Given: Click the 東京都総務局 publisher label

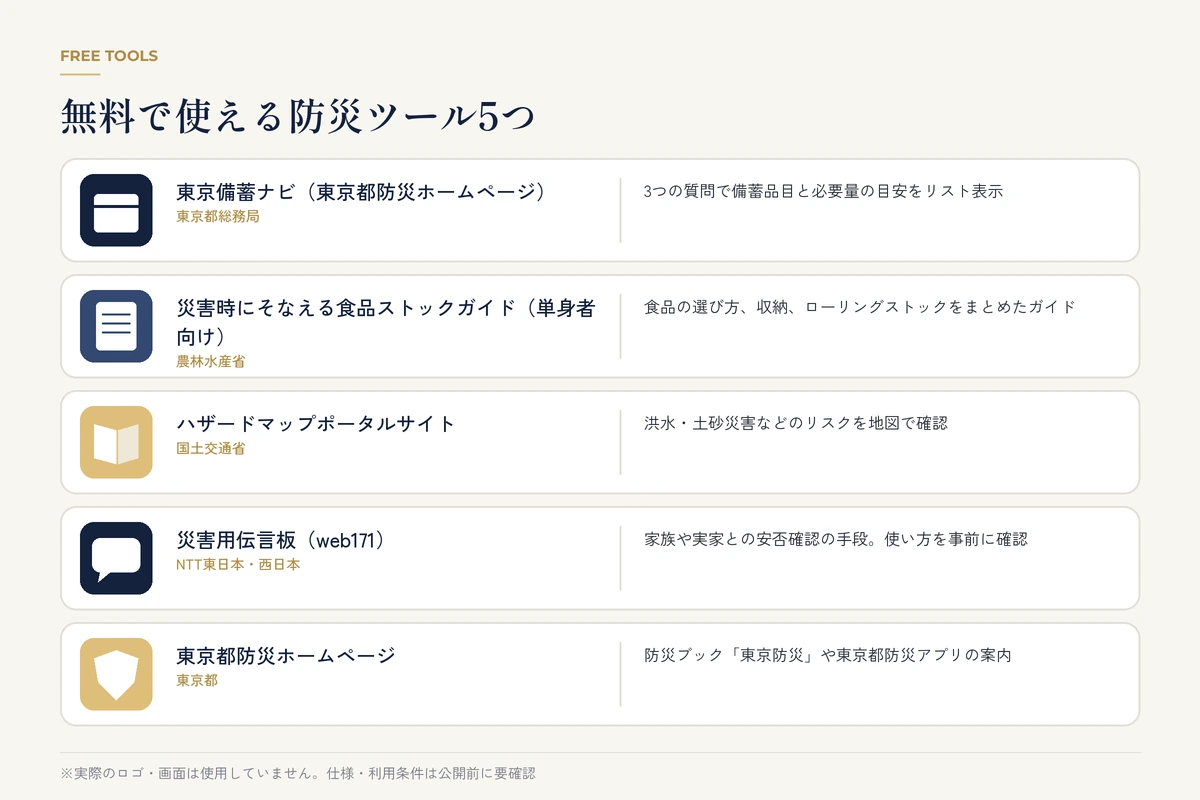Looking at the screenshot, I should pyautogui.click(x=218, y=216).
